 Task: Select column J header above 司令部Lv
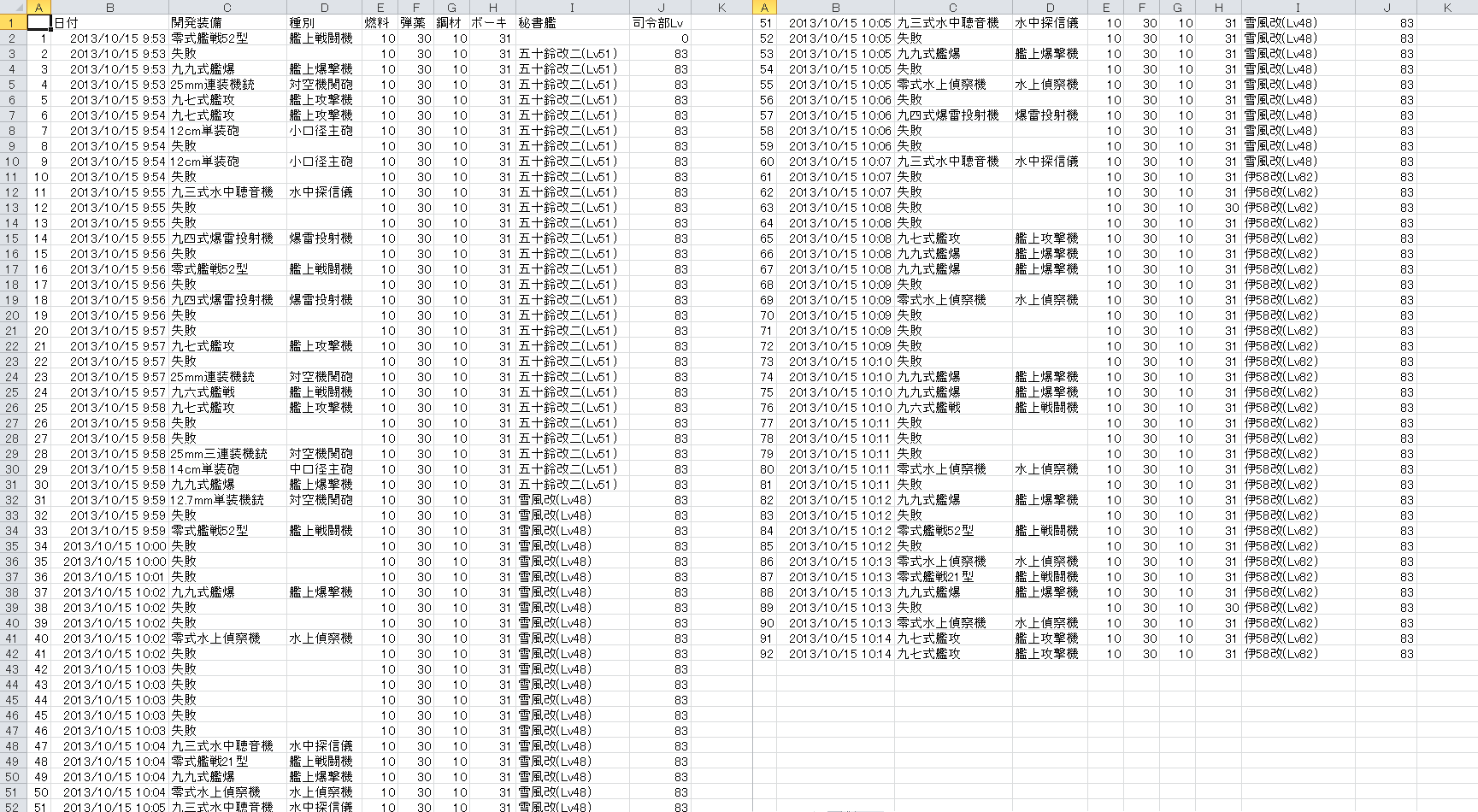[x=660, y=8]
